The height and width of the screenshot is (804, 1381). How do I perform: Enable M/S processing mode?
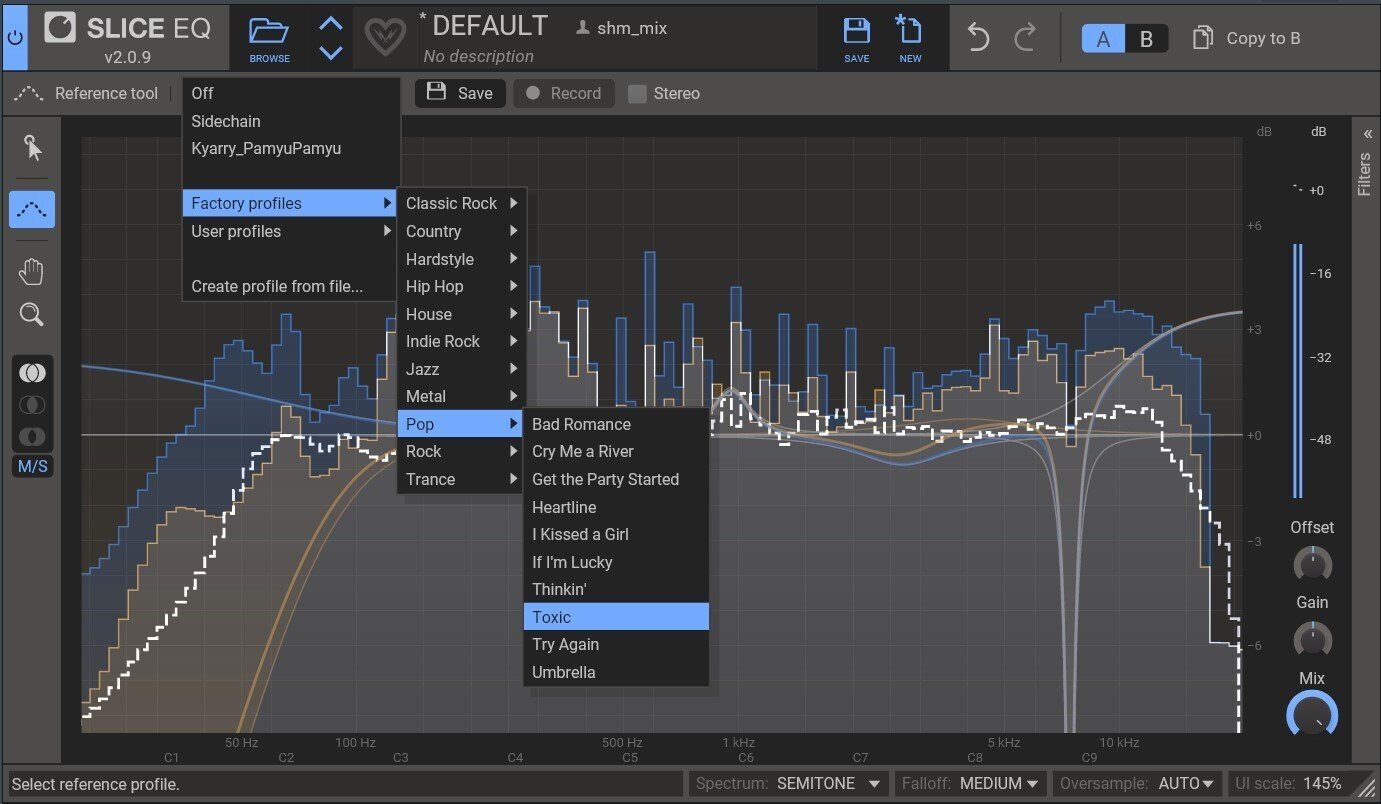tap(32, 466)
